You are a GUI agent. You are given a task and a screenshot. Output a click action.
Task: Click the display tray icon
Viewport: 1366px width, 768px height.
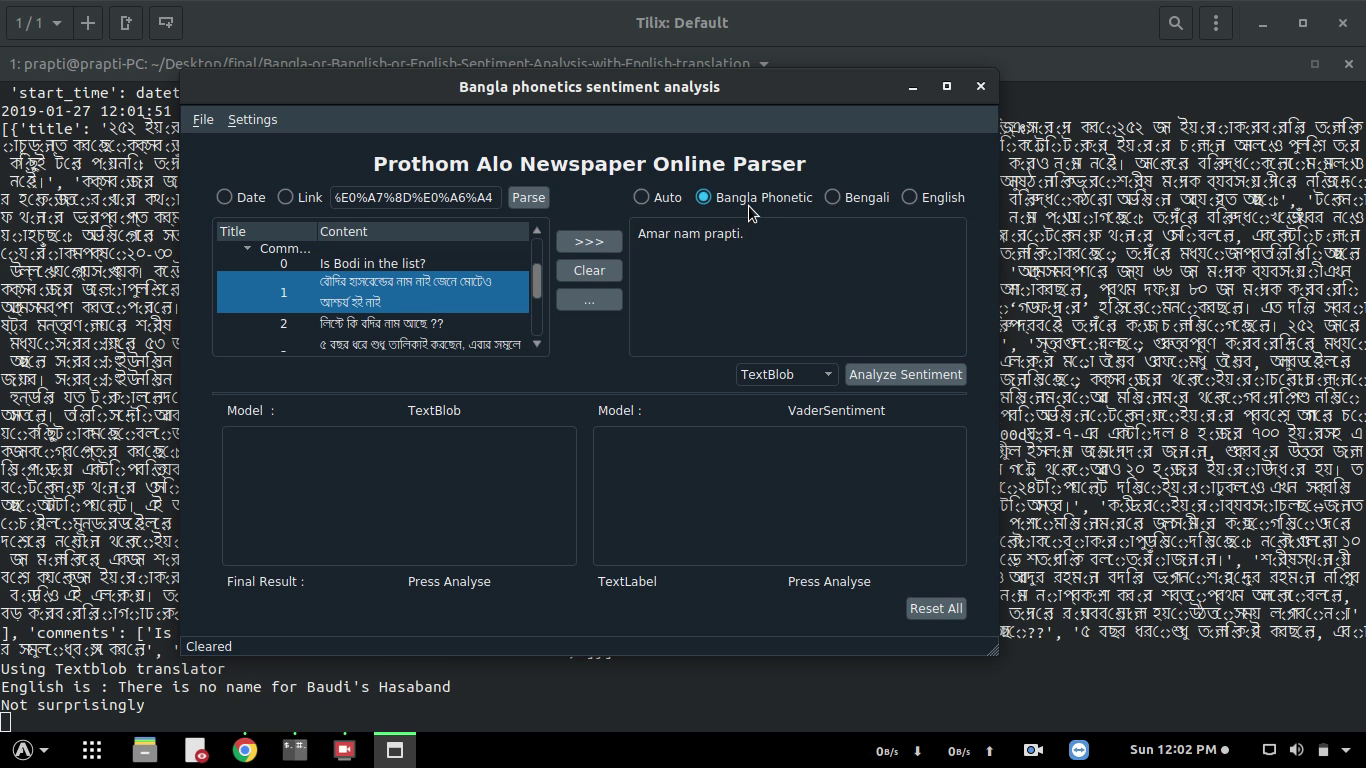click(1269, 750)
